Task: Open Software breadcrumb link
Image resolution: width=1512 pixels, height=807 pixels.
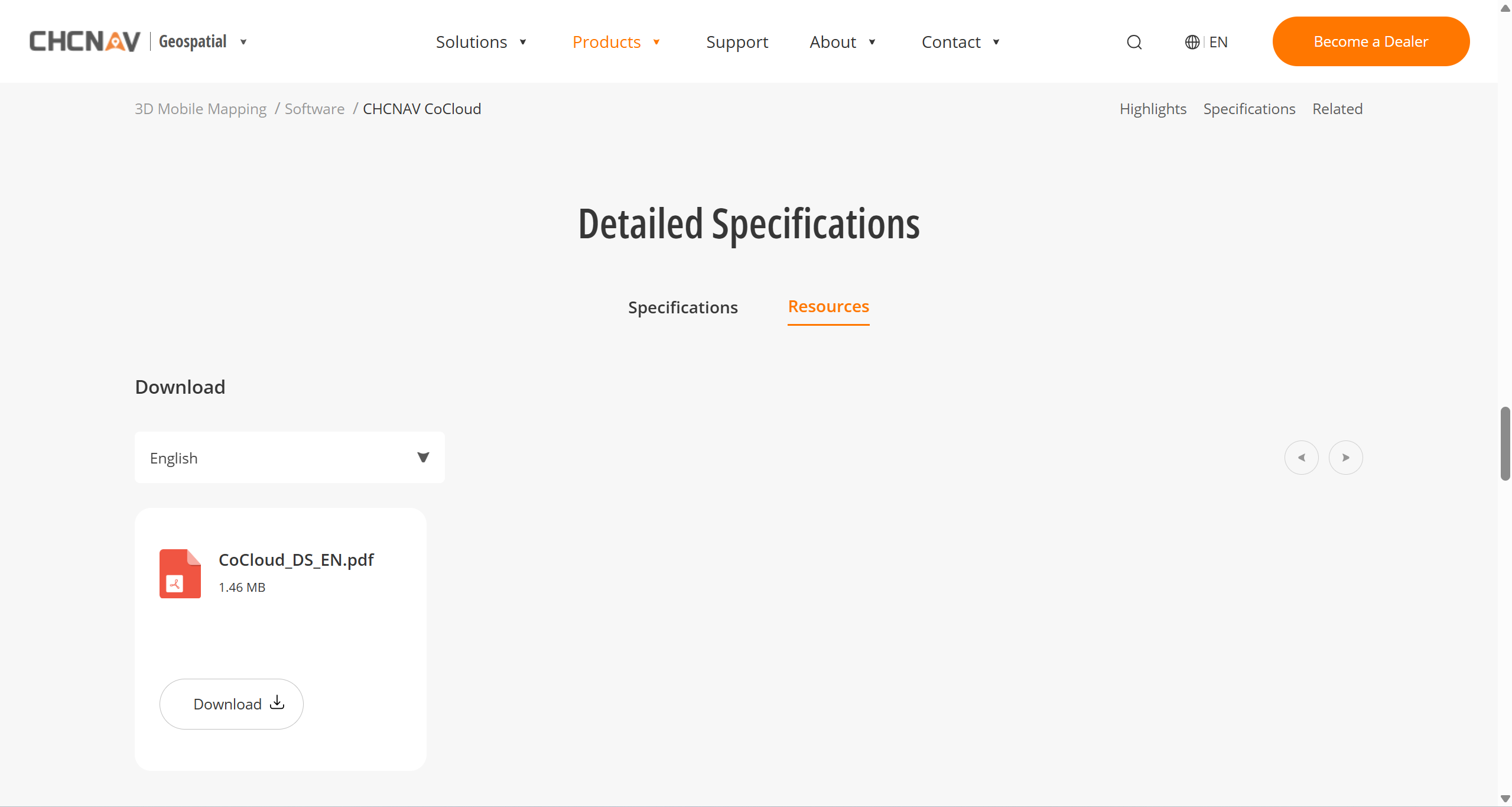Action: tap(314, 109)
